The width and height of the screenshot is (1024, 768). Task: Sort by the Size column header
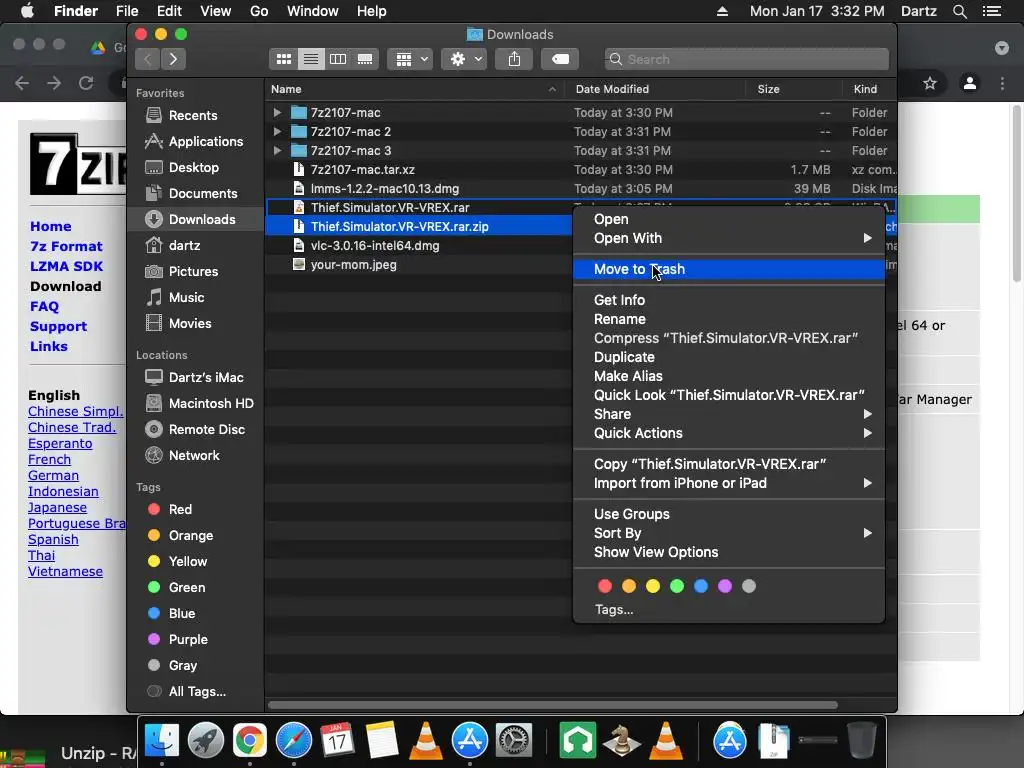[793, 89]
